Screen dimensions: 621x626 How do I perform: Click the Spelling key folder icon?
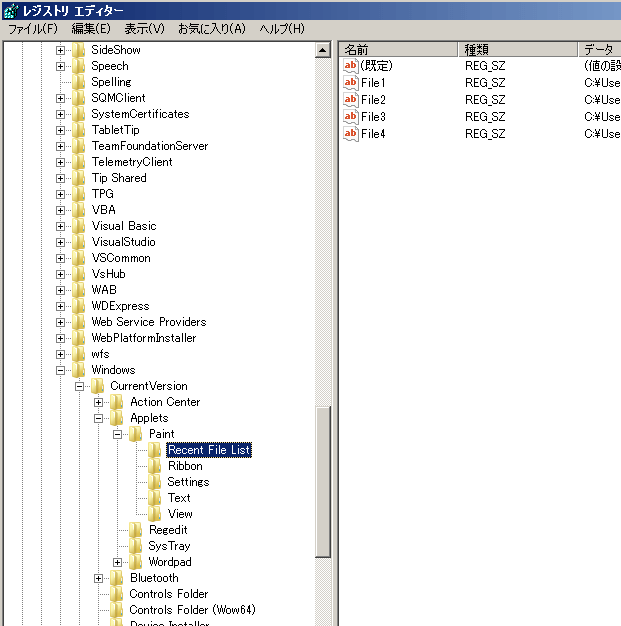pos(78,82)
